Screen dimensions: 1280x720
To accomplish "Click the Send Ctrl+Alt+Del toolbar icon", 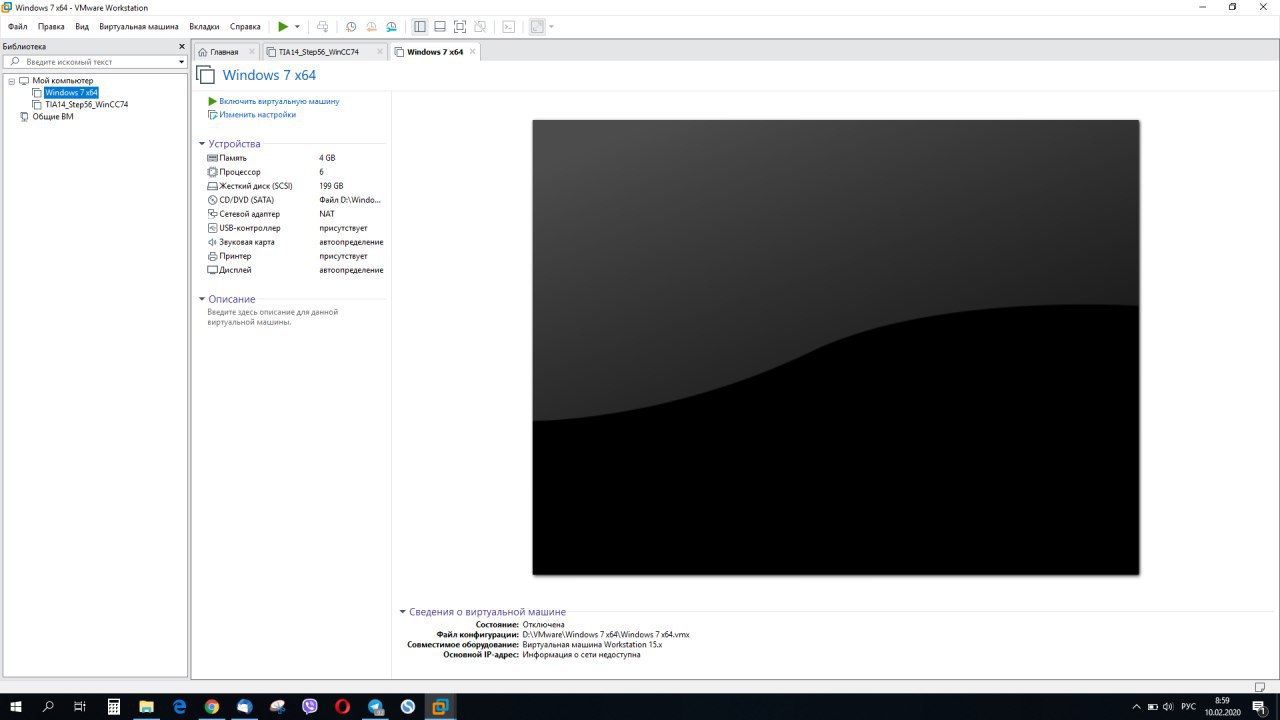I will click(x=322, y=26).
